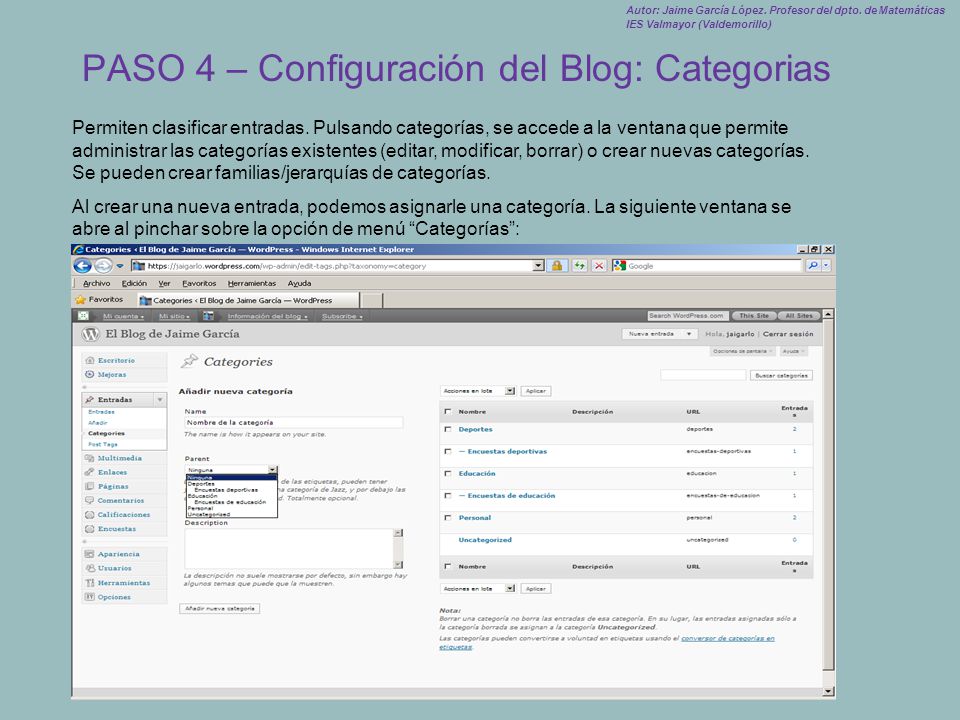960x720 pixels.
Task: Expand Opciones de pantalla panel
Action: 742,351
